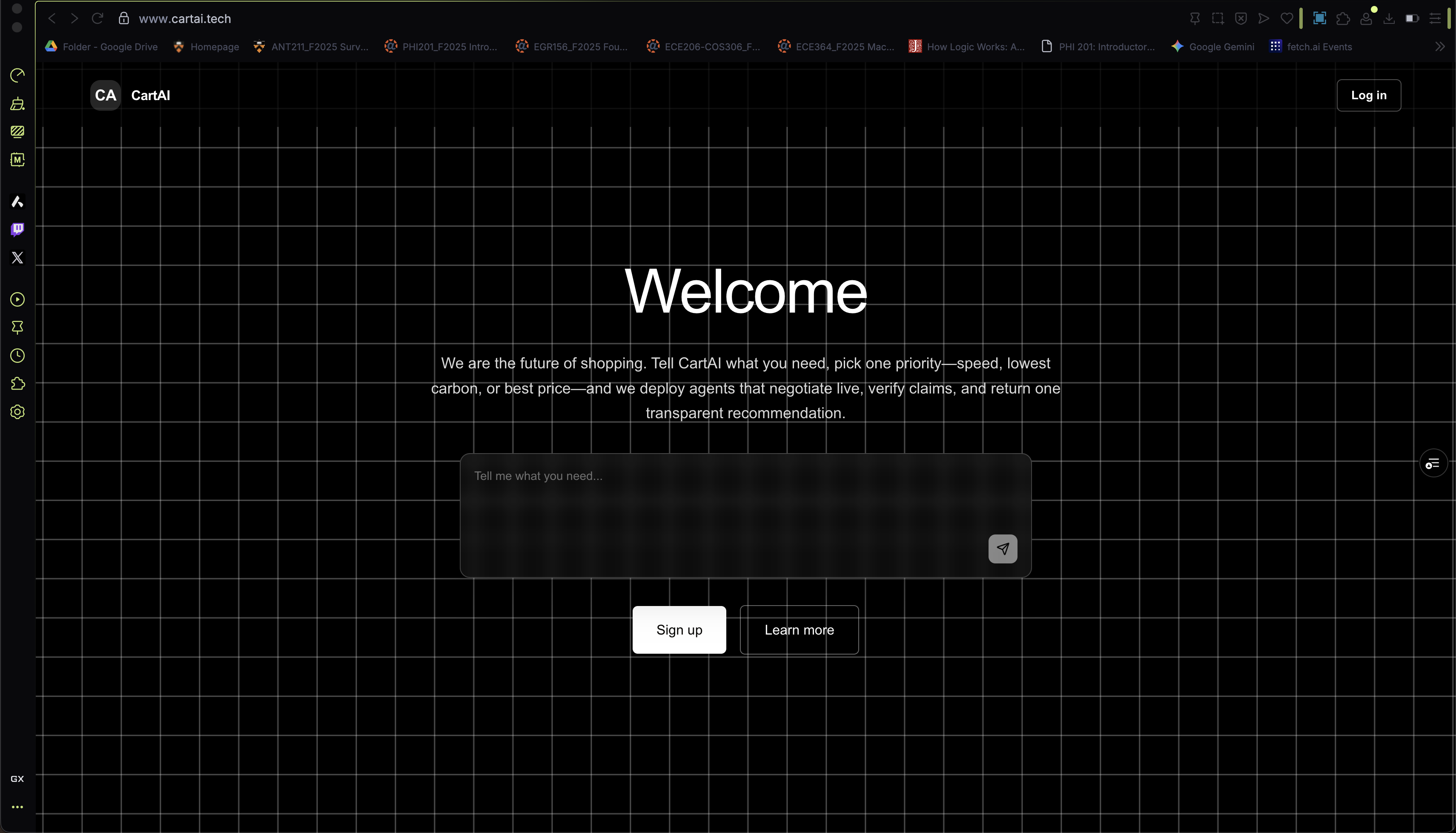
Task: Expand hidden bookmarks with double chevron
Action: 1439,47
